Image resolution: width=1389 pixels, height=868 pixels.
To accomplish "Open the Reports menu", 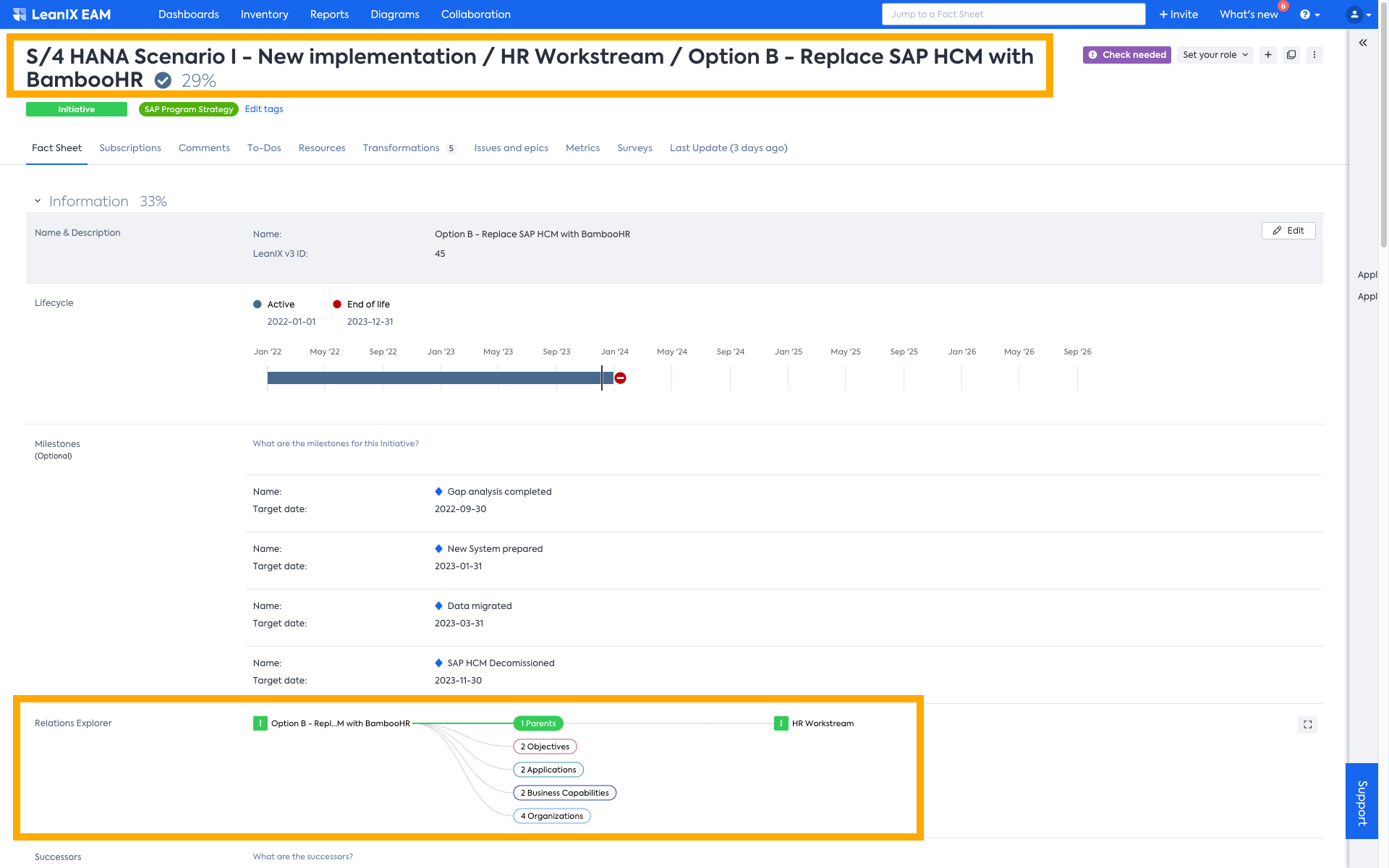I will [x=329, y=14].
